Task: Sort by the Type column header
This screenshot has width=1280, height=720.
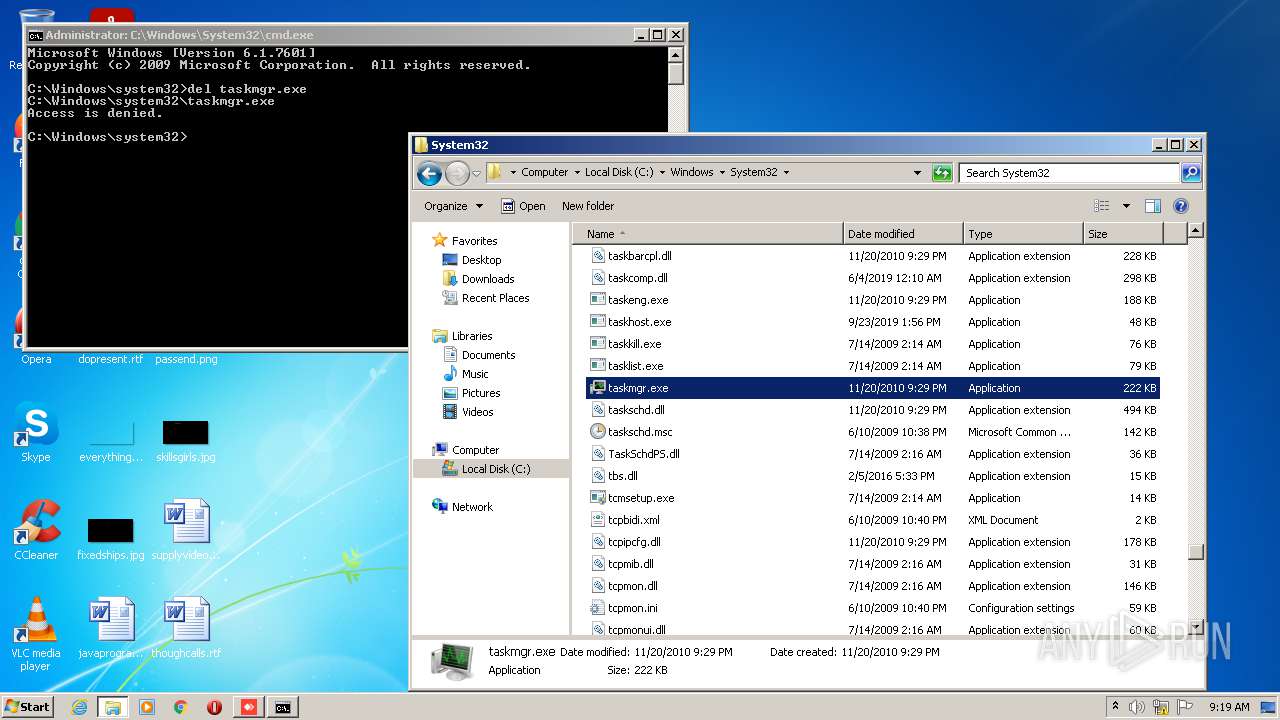Action: click(x=1023, y=234)
